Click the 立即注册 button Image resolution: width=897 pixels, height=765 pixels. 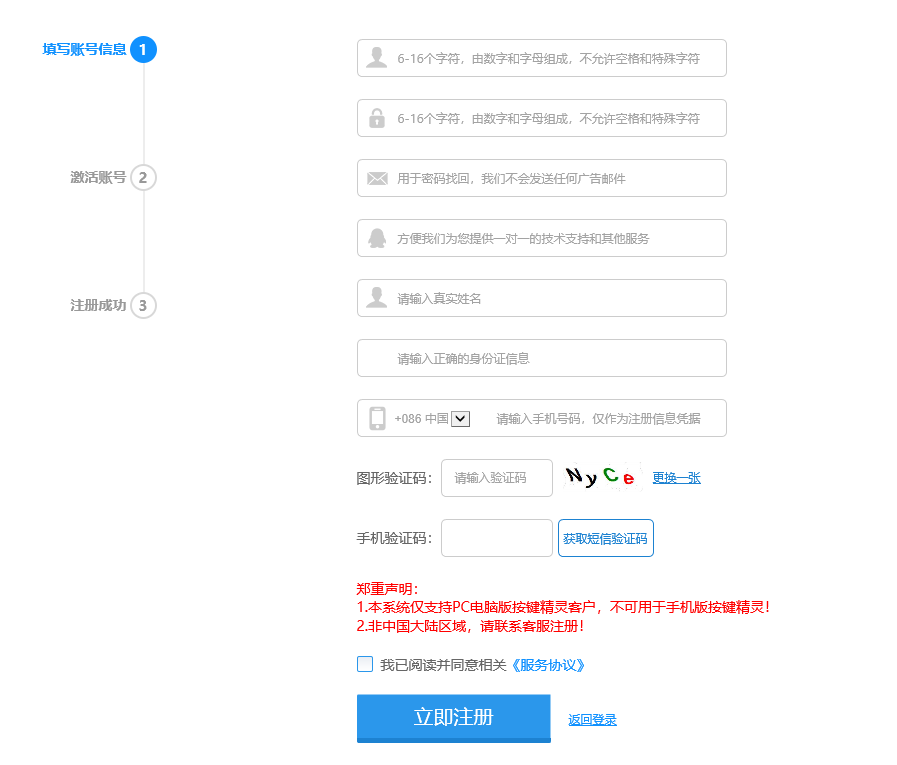(x=453, y=718)
